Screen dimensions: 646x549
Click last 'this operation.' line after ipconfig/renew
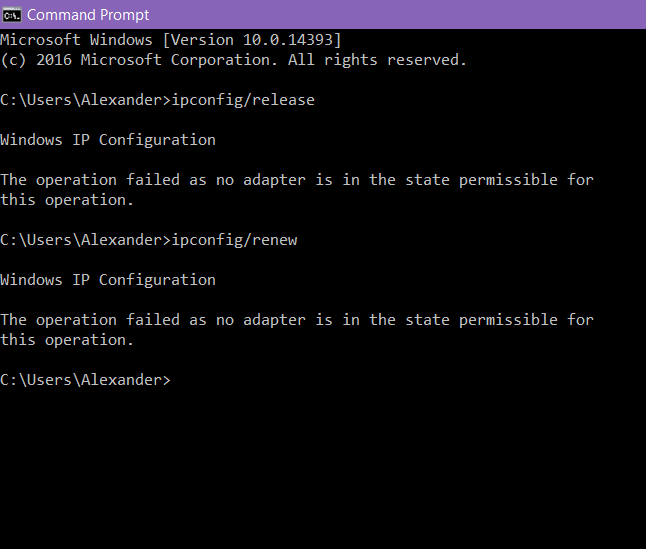[x=67, y=340]
